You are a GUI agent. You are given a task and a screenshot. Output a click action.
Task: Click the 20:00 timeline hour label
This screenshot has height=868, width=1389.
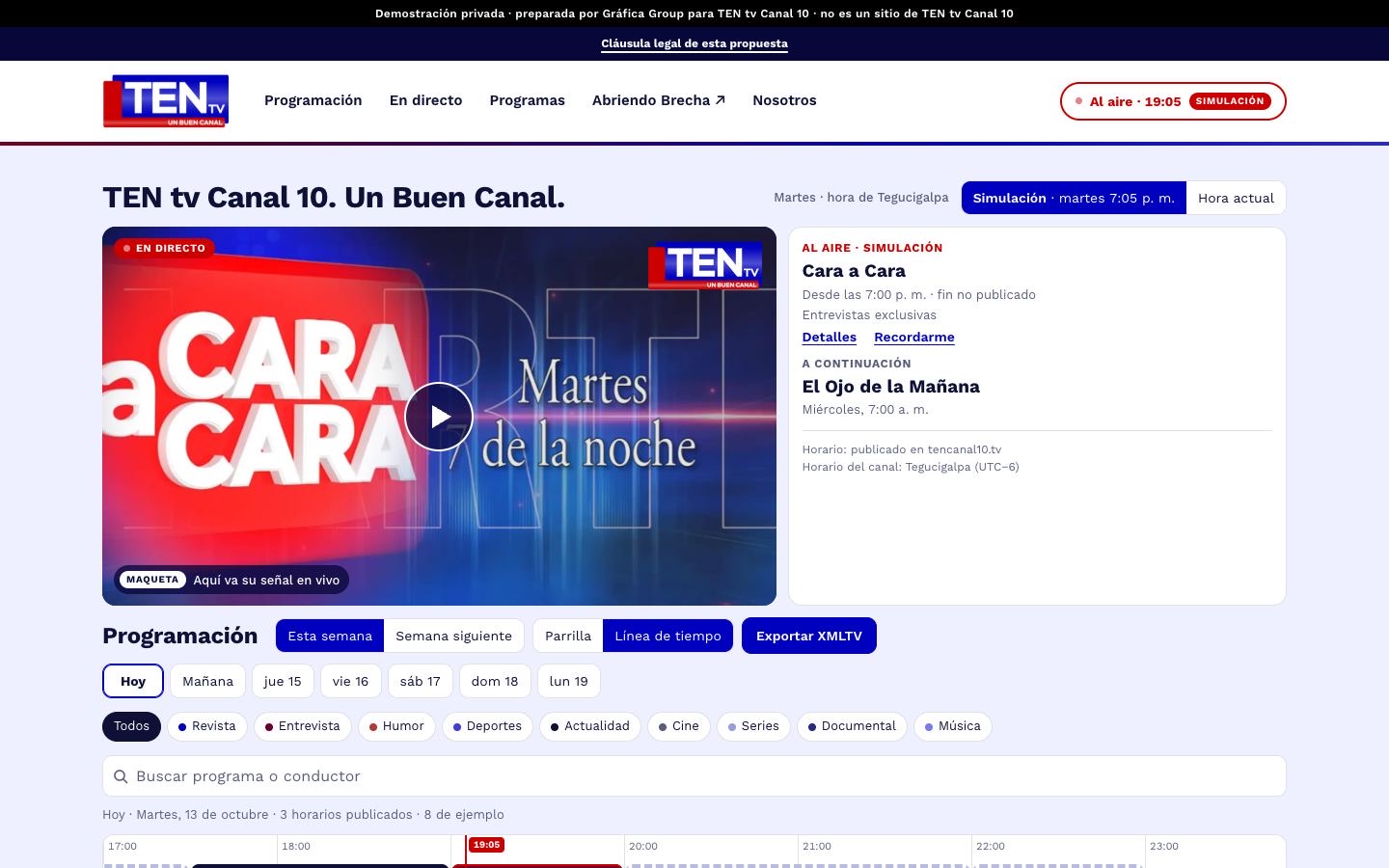pos(643,847)
